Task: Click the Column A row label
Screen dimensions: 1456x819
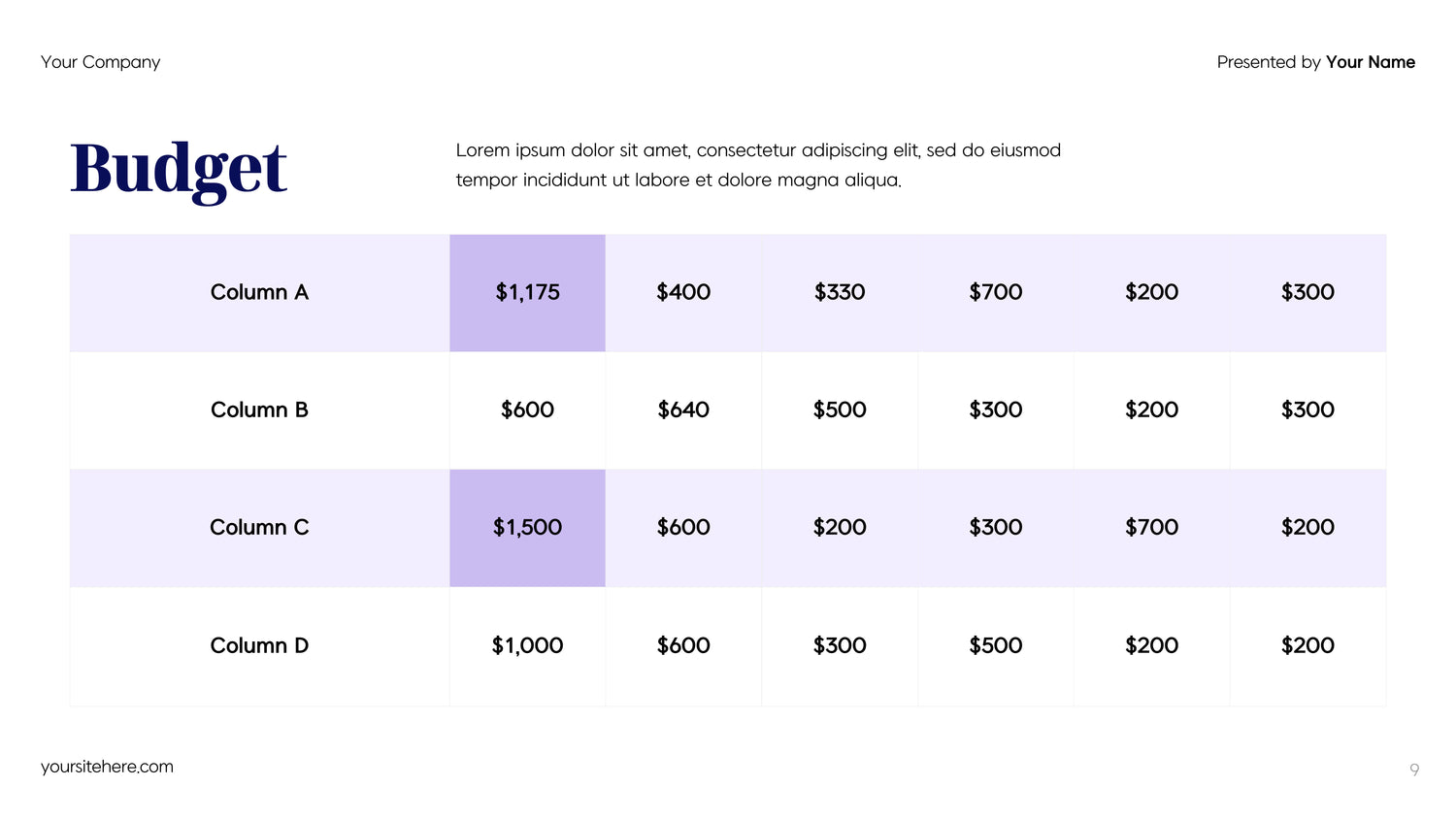Action: click(x=259, y=292)
